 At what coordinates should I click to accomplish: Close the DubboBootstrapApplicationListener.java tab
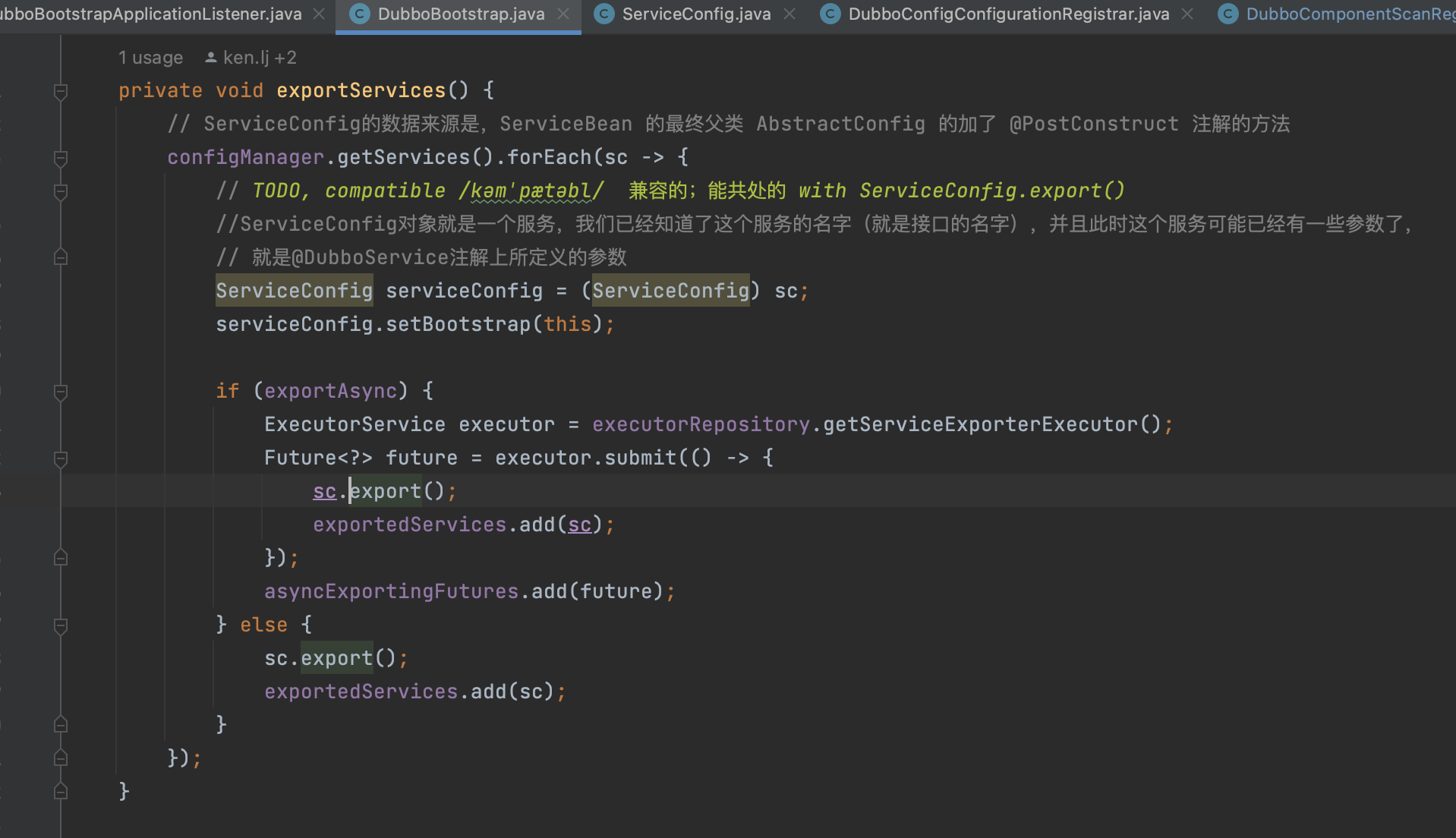[320, 14]
